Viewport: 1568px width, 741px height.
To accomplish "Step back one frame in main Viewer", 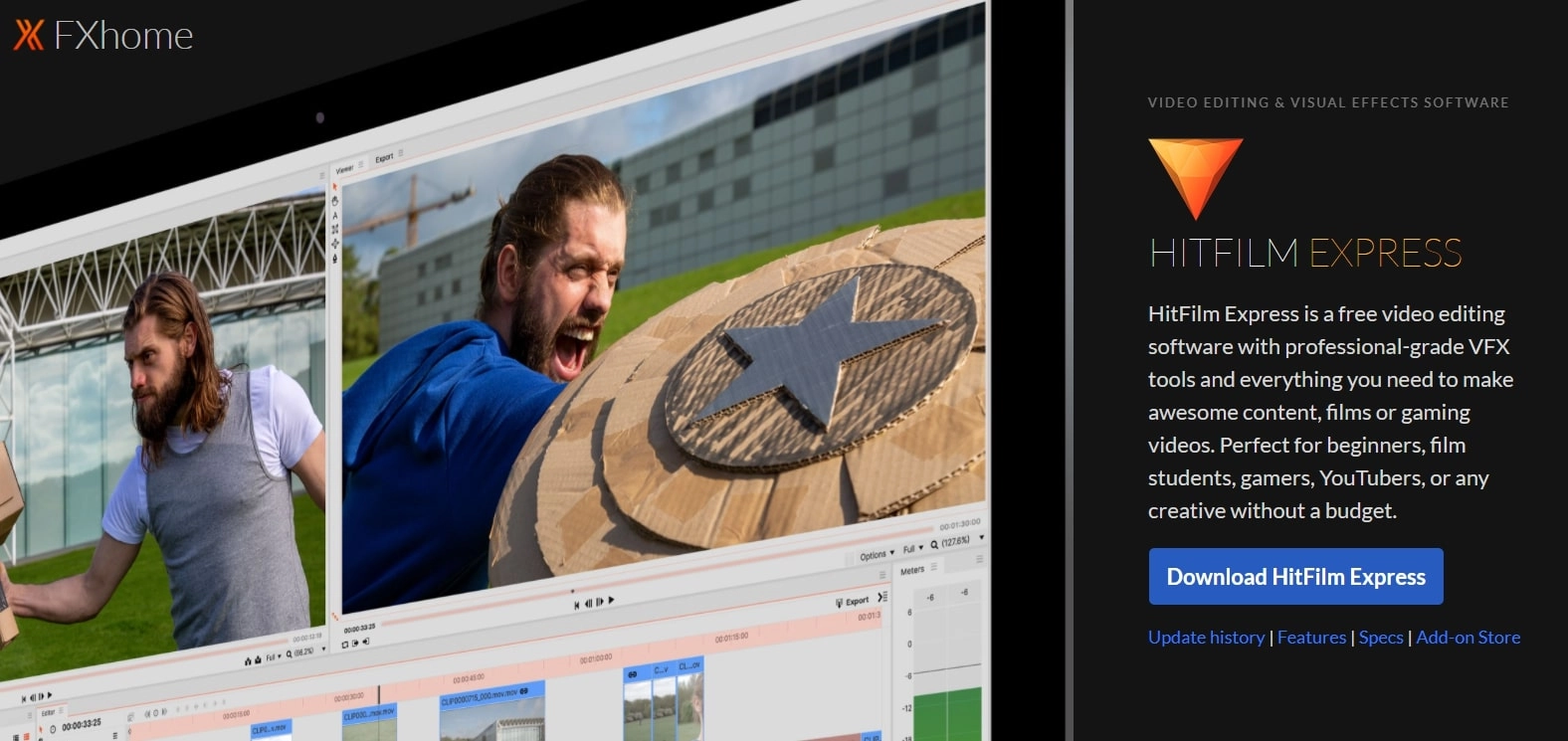I will click(588, 603).
